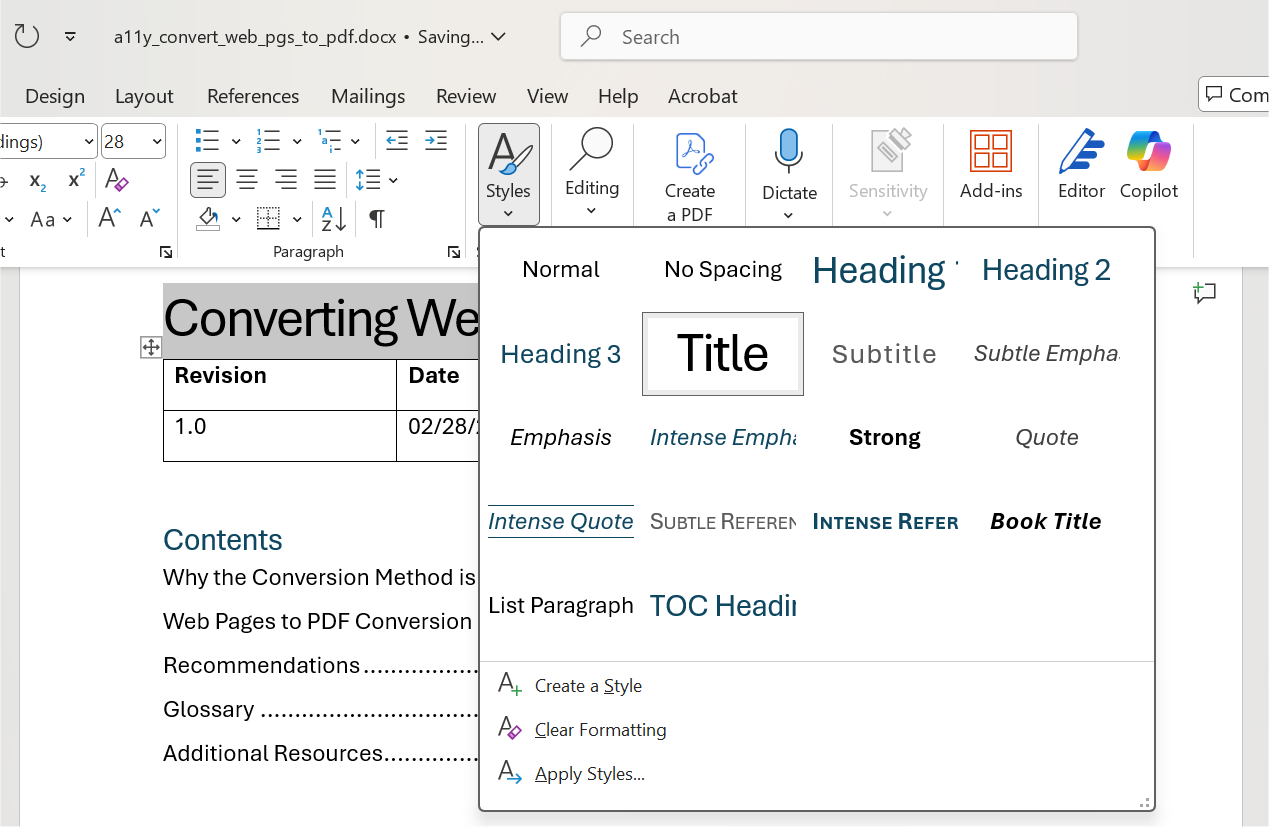Expand line spacing options dropdown
Screen dimensions: 1269x827
coord(394,181)
